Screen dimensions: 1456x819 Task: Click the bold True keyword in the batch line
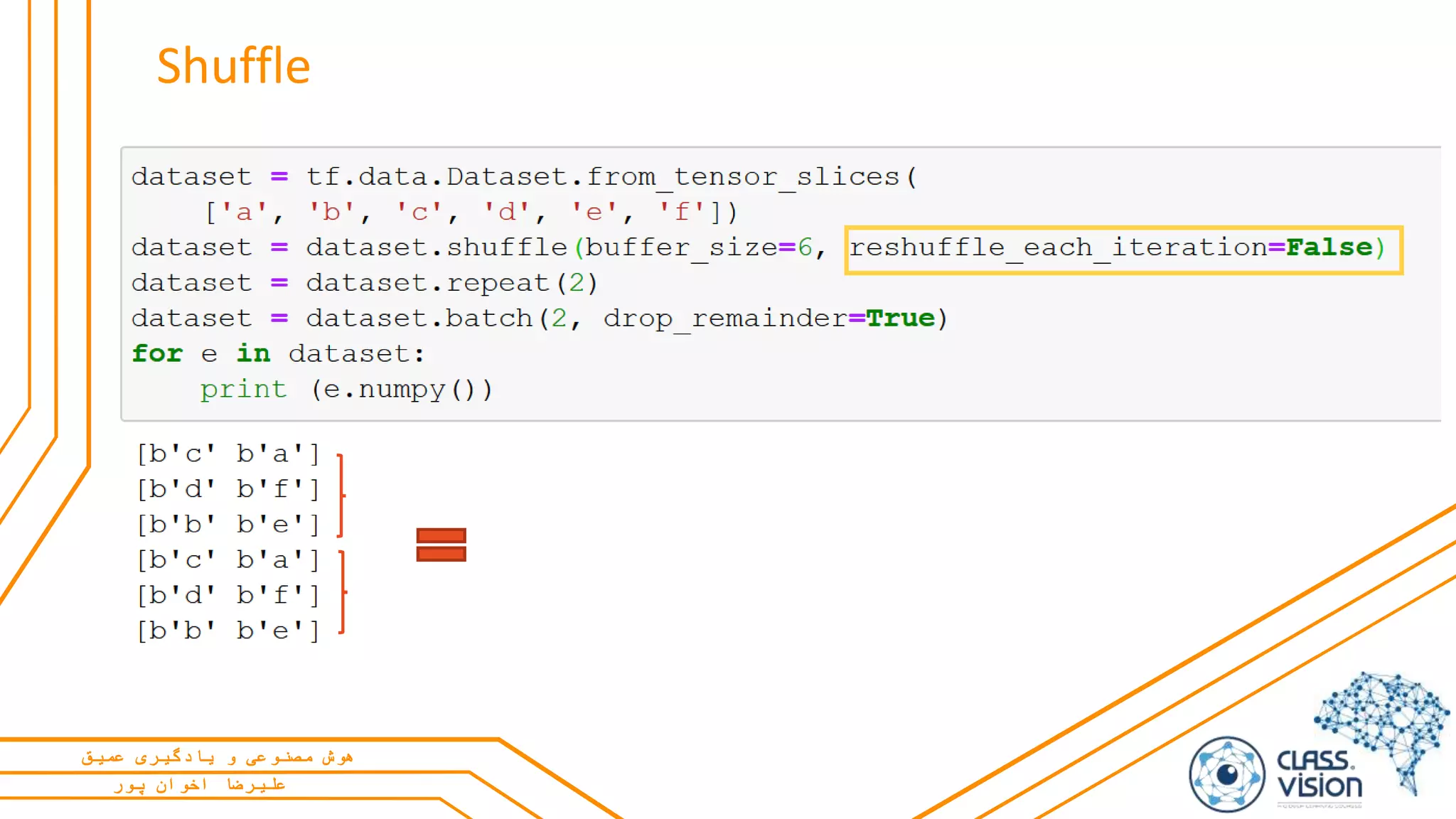900,318
